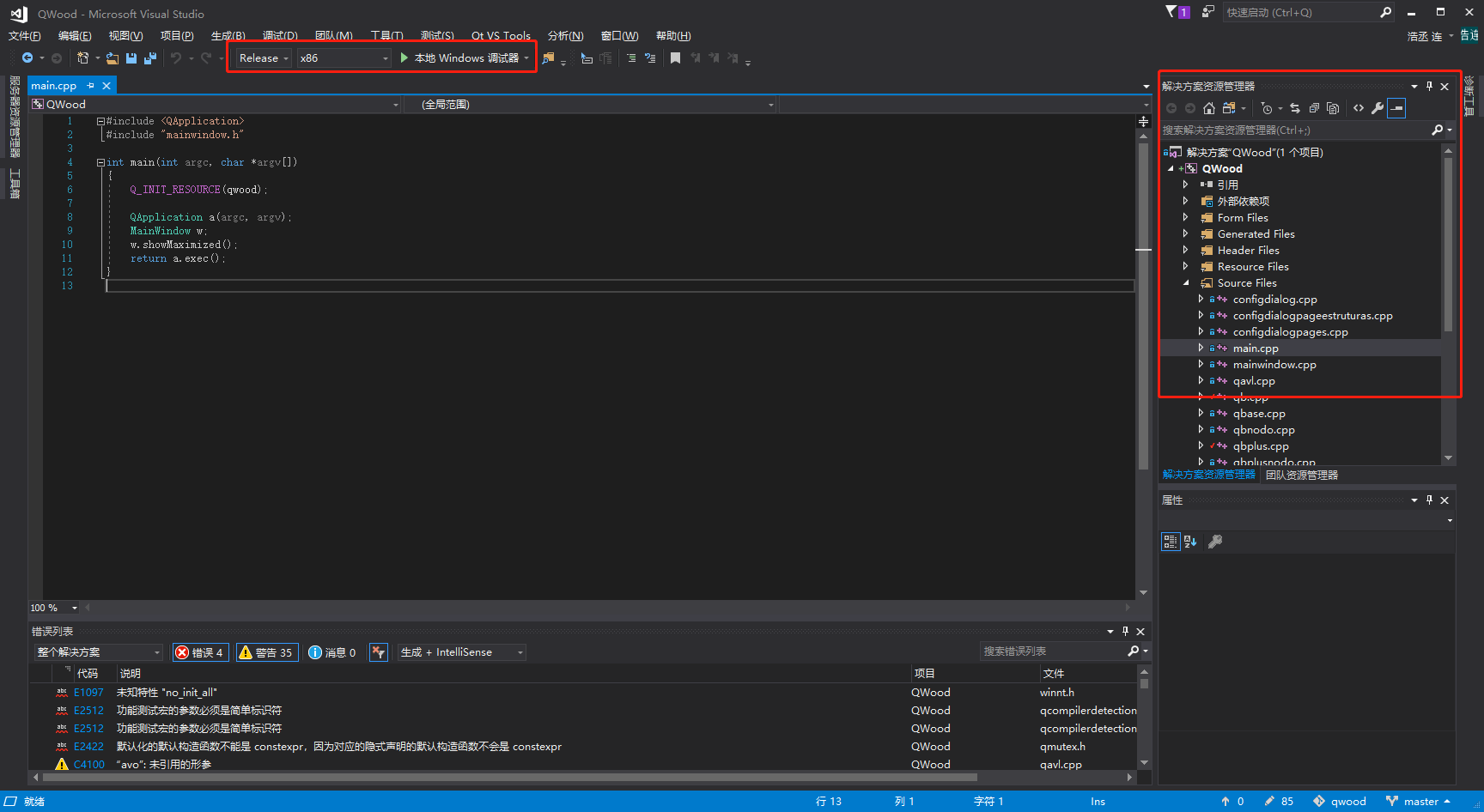1484x812 pixels.
Task: Open the entire-solution scope dropdown in the Error List
Action: pos(98,652)
